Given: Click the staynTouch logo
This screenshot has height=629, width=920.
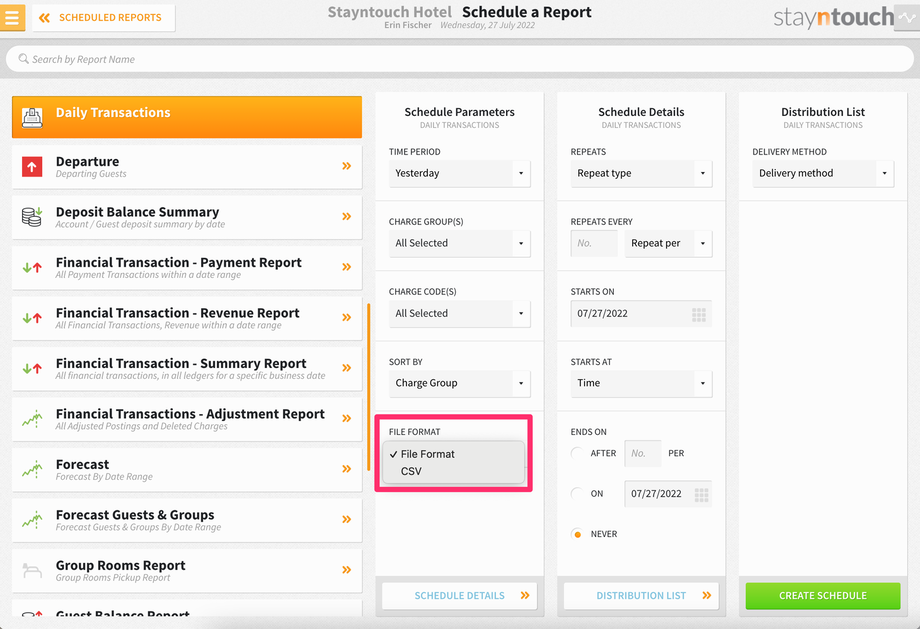Looking at the screenshot, I should pos(833,18).
